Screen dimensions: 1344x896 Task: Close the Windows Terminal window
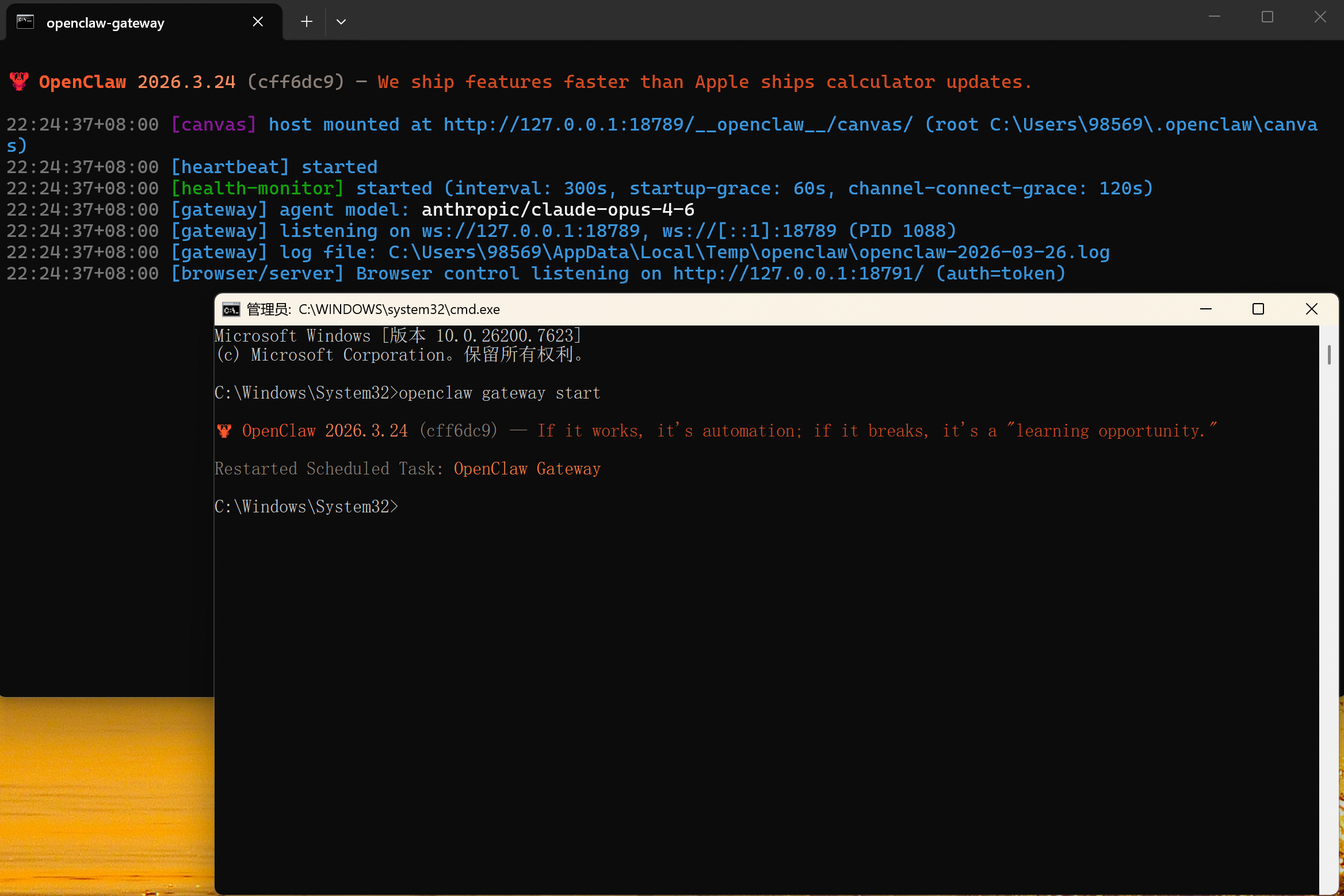[x=1320, y=17]
